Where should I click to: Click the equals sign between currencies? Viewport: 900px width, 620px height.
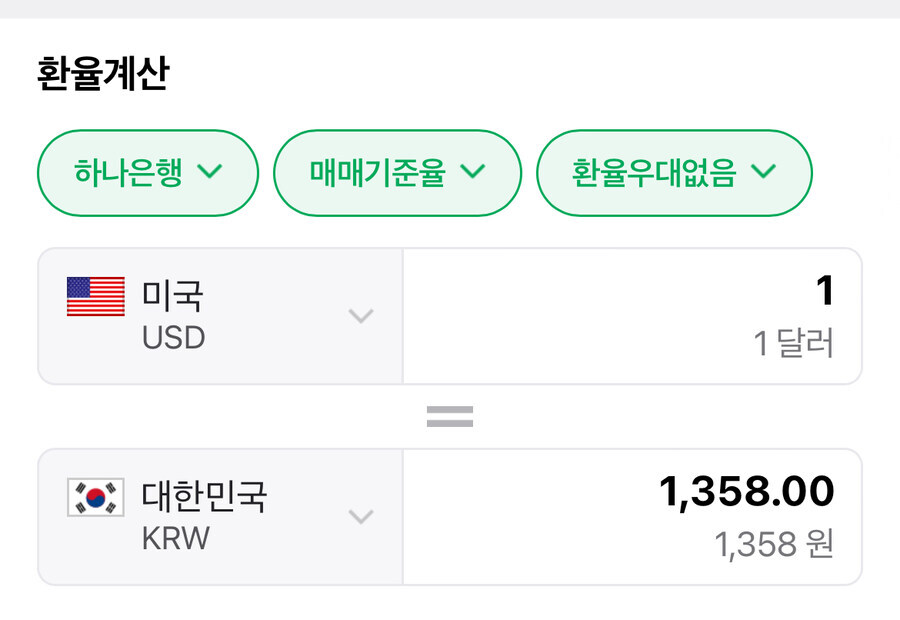coord(450,417)
